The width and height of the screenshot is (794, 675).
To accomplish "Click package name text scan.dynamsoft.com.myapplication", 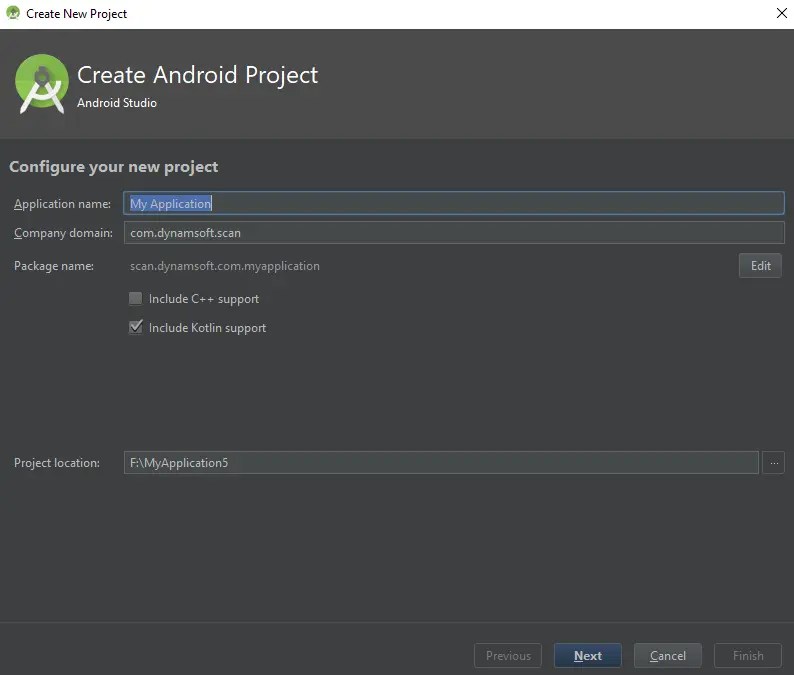I will (225, 266).
